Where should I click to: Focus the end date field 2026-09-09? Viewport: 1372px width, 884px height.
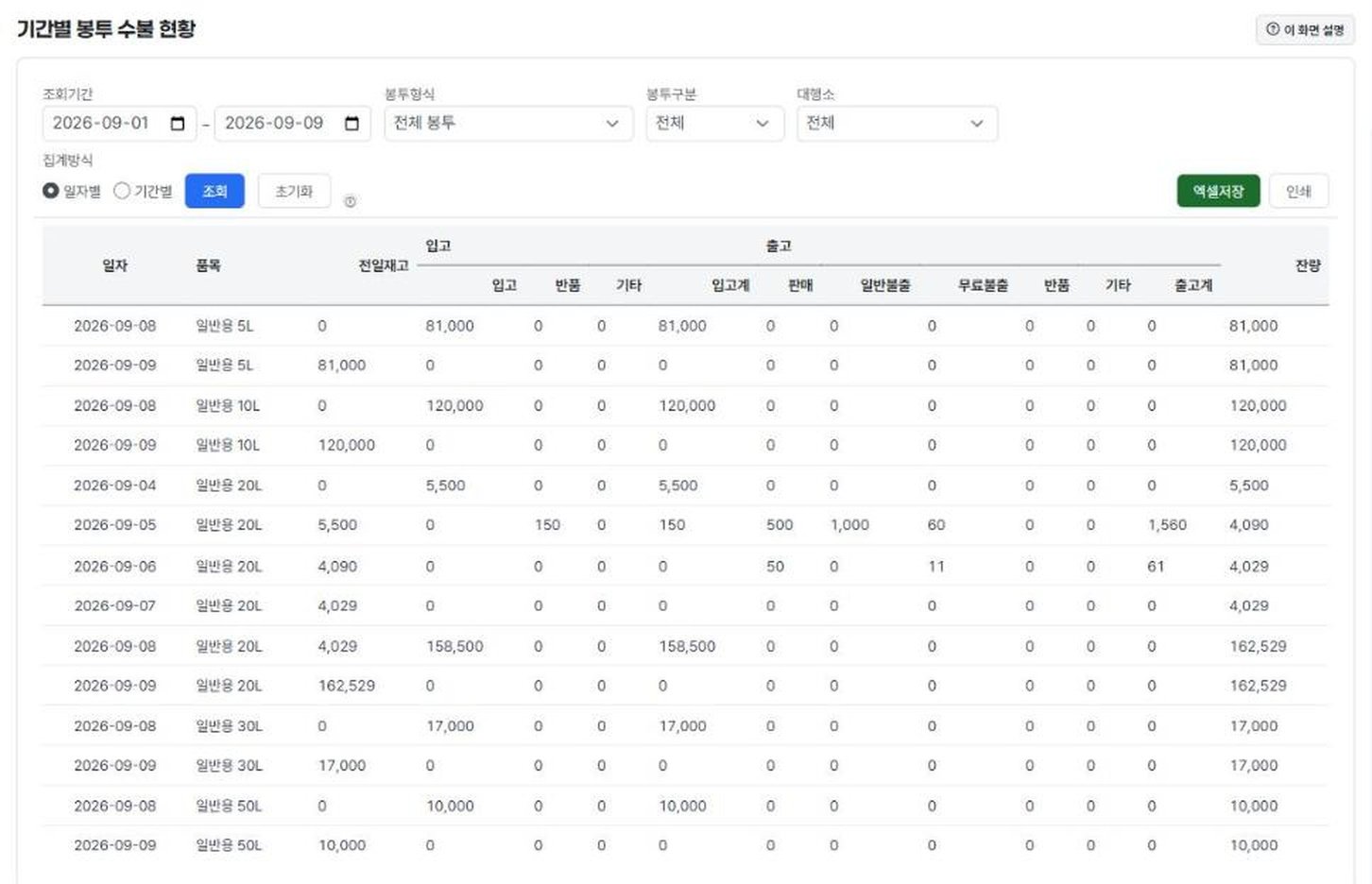292,124
